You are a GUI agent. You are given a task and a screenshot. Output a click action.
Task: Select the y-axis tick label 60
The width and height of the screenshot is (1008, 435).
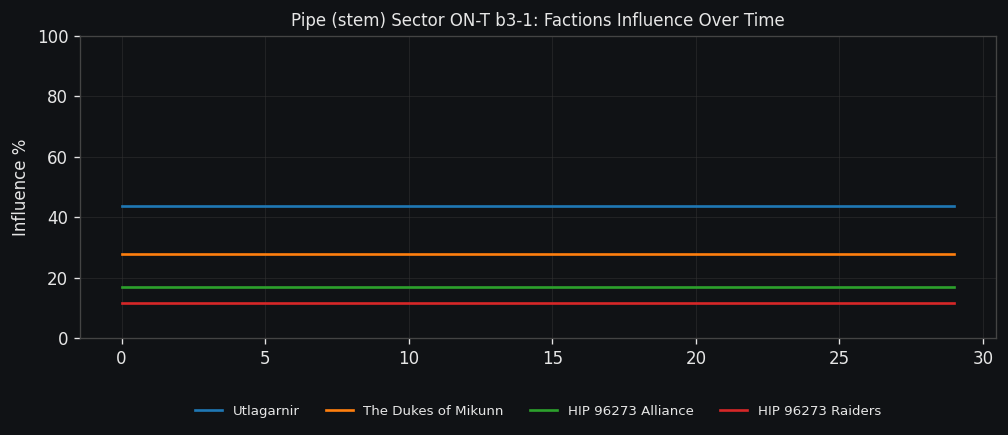click(x=56, y=157)
